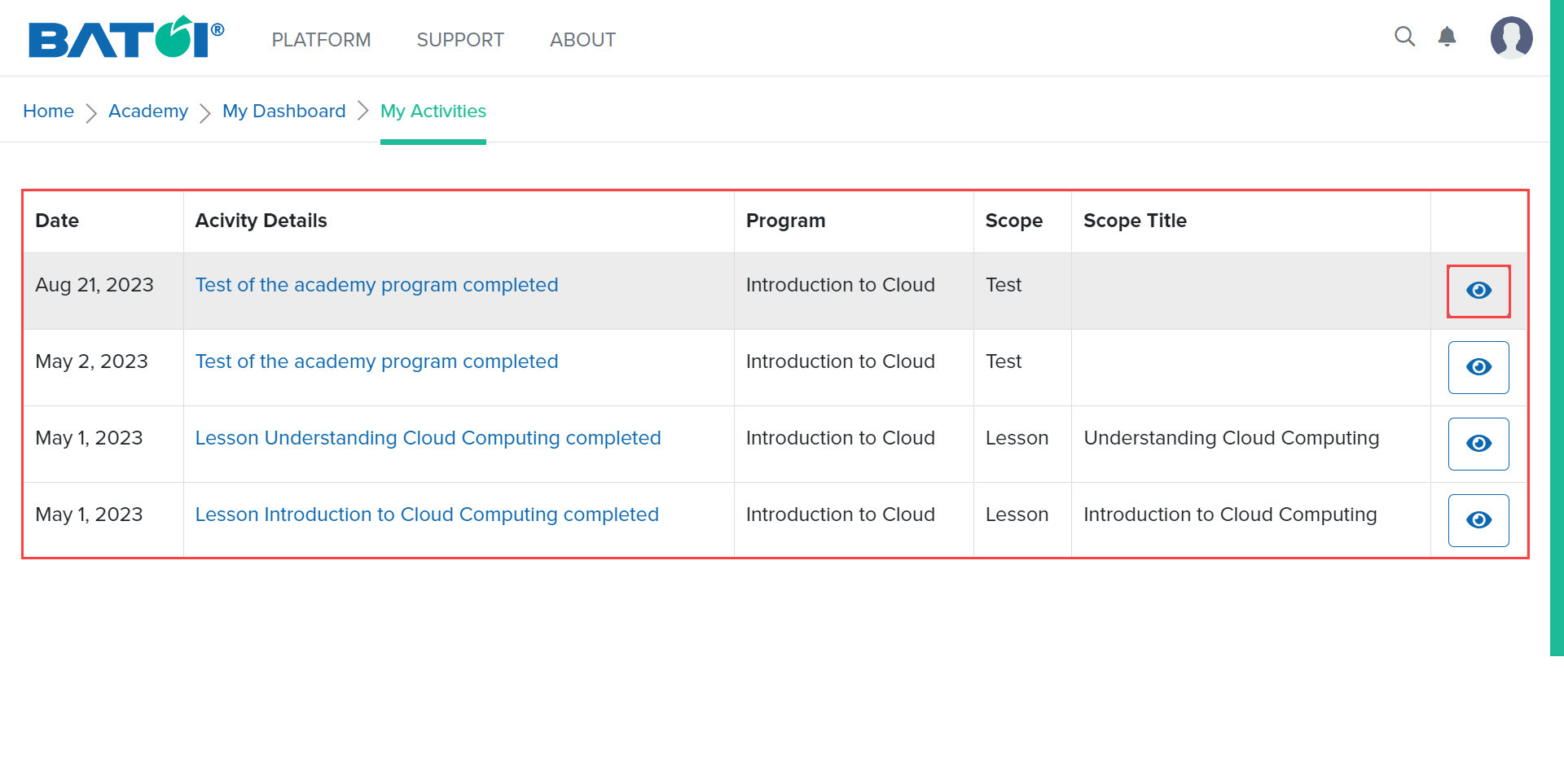Go to My Dashboard breadcrumb
The image size is (1564, 784).
coord(284,111)
